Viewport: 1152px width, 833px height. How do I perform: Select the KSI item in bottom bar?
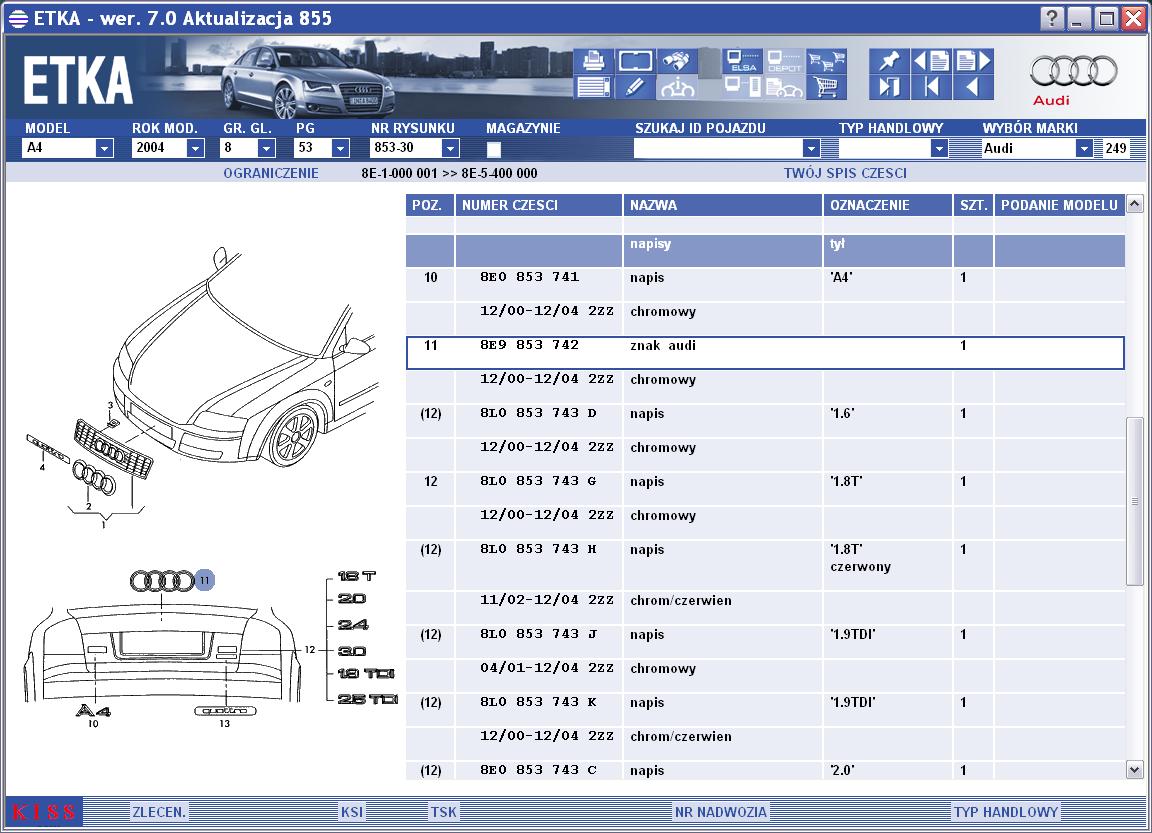pos(352,812)
